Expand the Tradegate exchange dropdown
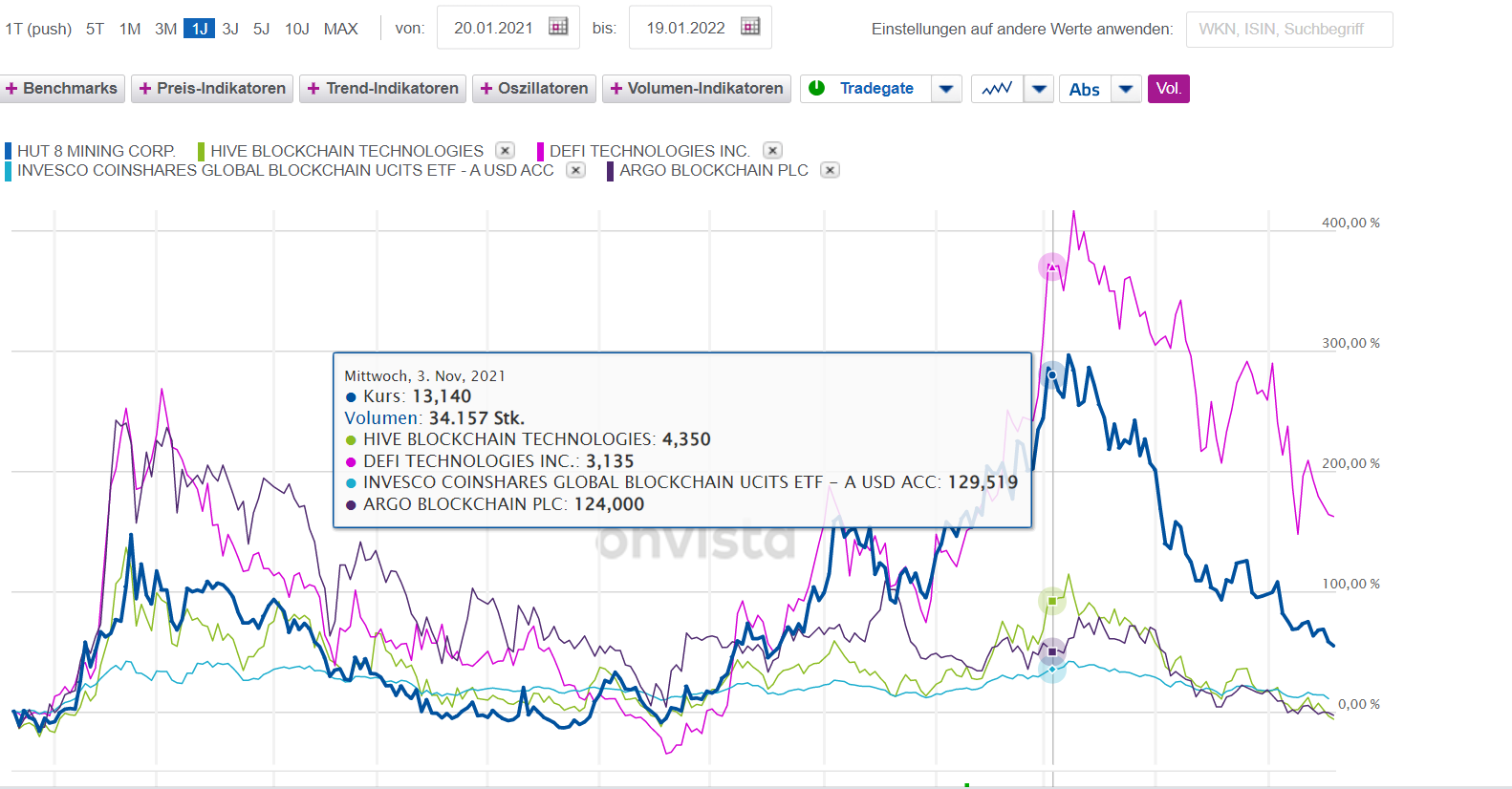Viewport: 1512px width, 789px height. 946,89
